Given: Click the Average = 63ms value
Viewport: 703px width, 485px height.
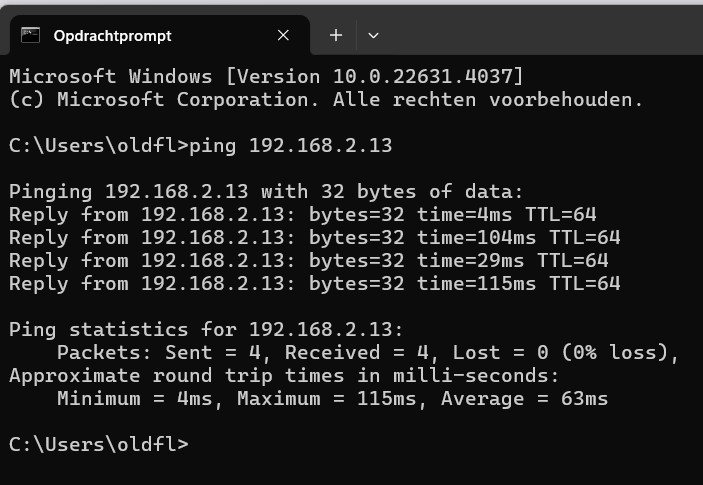Looking at the screenshot, I should click(x=525, y=399).
